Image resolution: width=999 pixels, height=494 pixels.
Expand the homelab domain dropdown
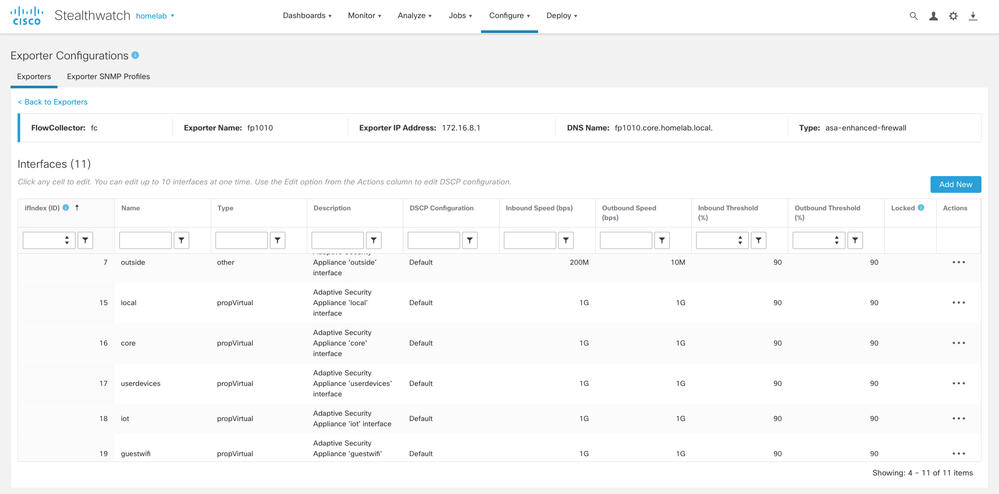[x=155, y=16]
